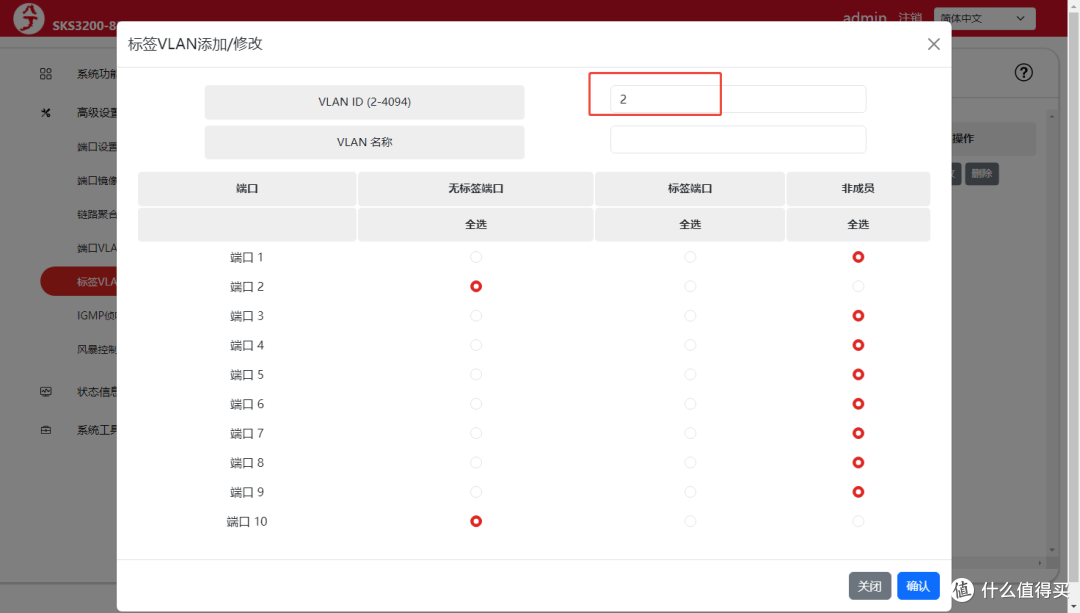Viewport: 1080px width, 613px height.
Task: Set 端口 10 as 标签端口
Action: (690, 521)
